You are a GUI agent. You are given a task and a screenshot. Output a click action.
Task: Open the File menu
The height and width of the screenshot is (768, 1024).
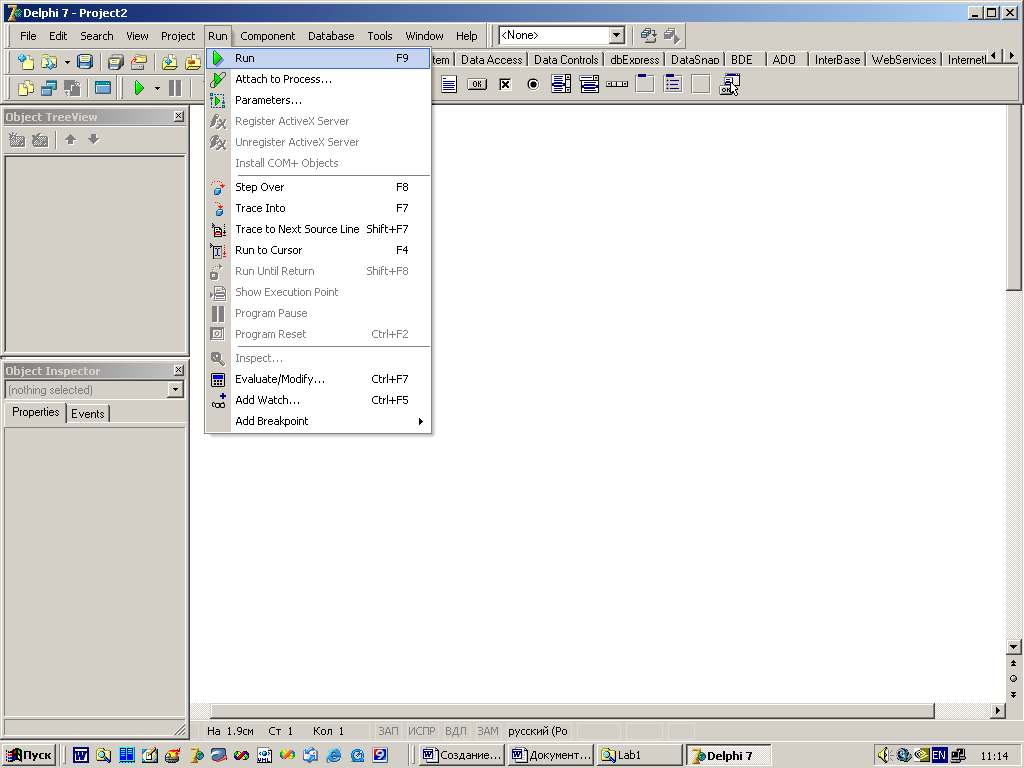(x=28, y=36)
